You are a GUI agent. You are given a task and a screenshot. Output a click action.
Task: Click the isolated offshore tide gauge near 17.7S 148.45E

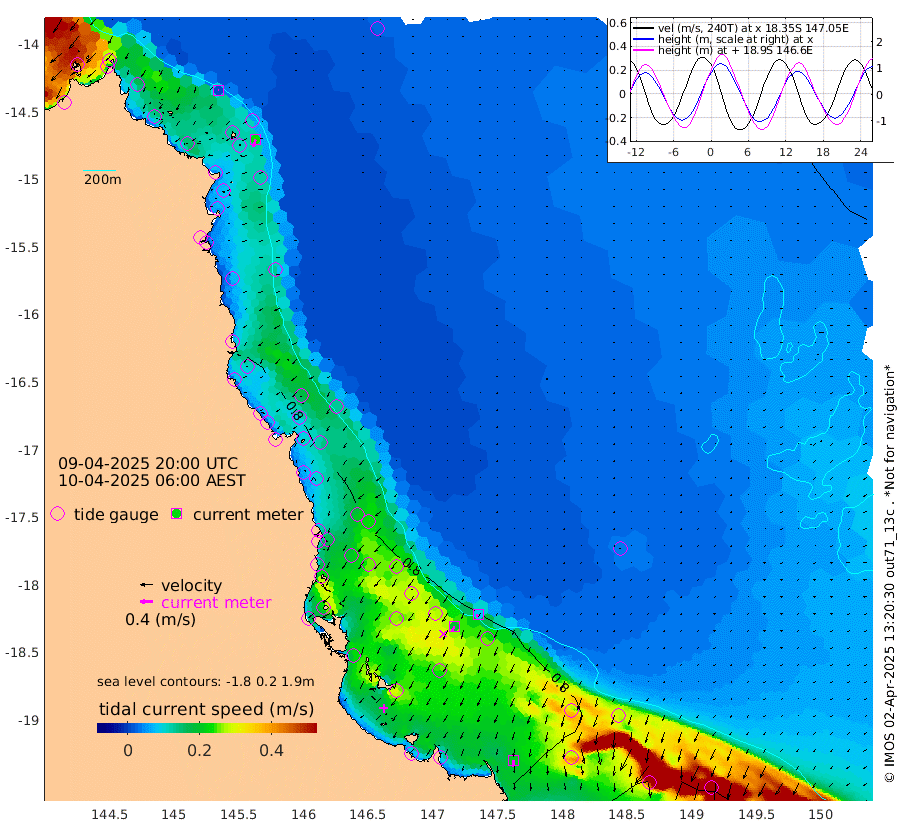pyautogui.click(x=620, y=548)
